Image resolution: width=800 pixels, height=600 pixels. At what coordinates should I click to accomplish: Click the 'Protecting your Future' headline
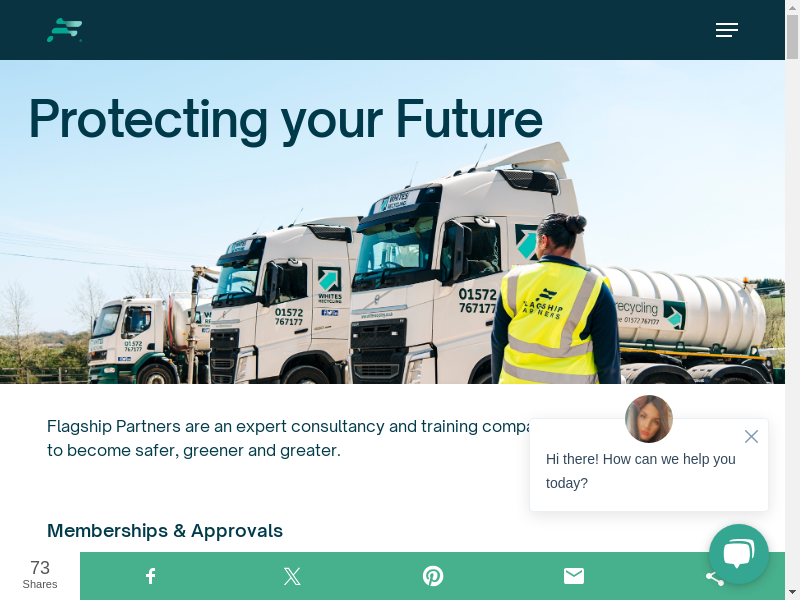(x=285, y=118)
